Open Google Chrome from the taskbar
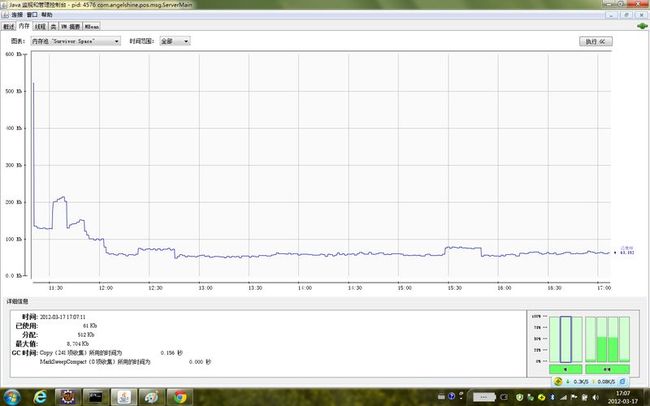This screenshot has width=650, height=406. [179, 397]
